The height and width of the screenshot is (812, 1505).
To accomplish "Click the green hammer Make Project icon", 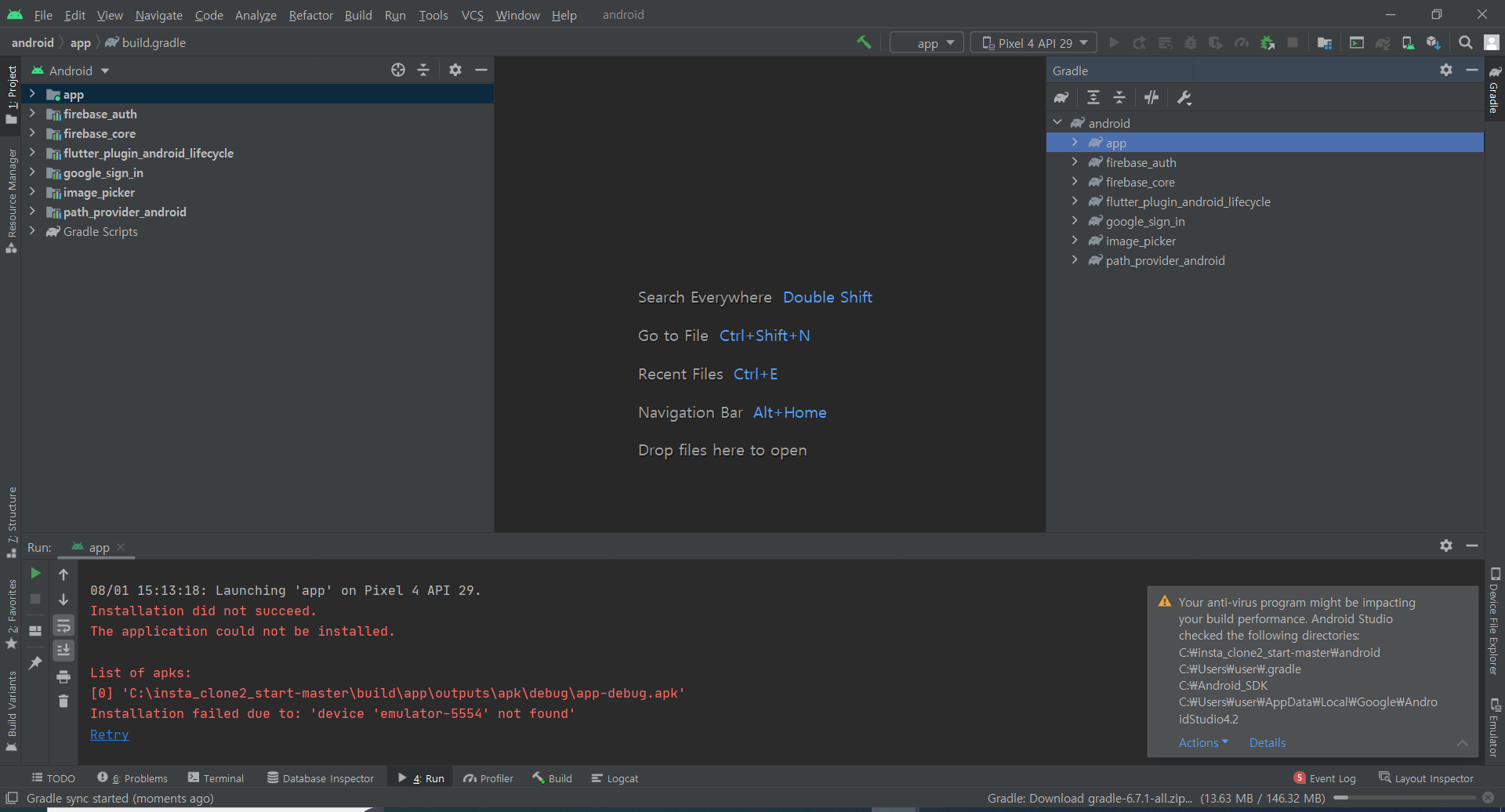I will pyautogui.click(x=864, y=42).
